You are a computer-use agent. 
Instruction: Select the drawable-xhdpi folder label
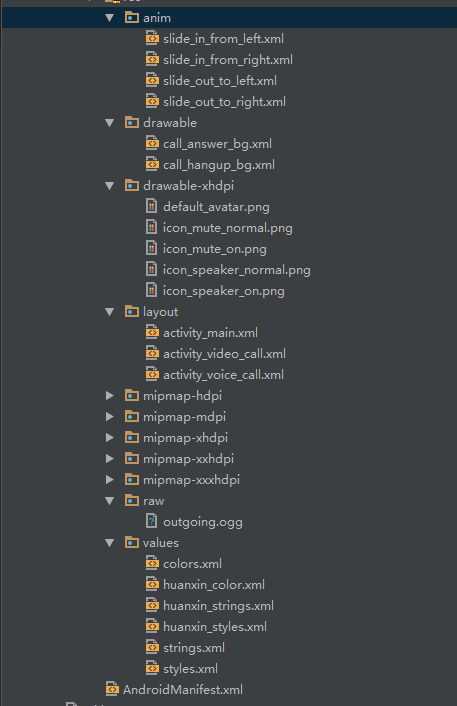(x=188, y=186)
